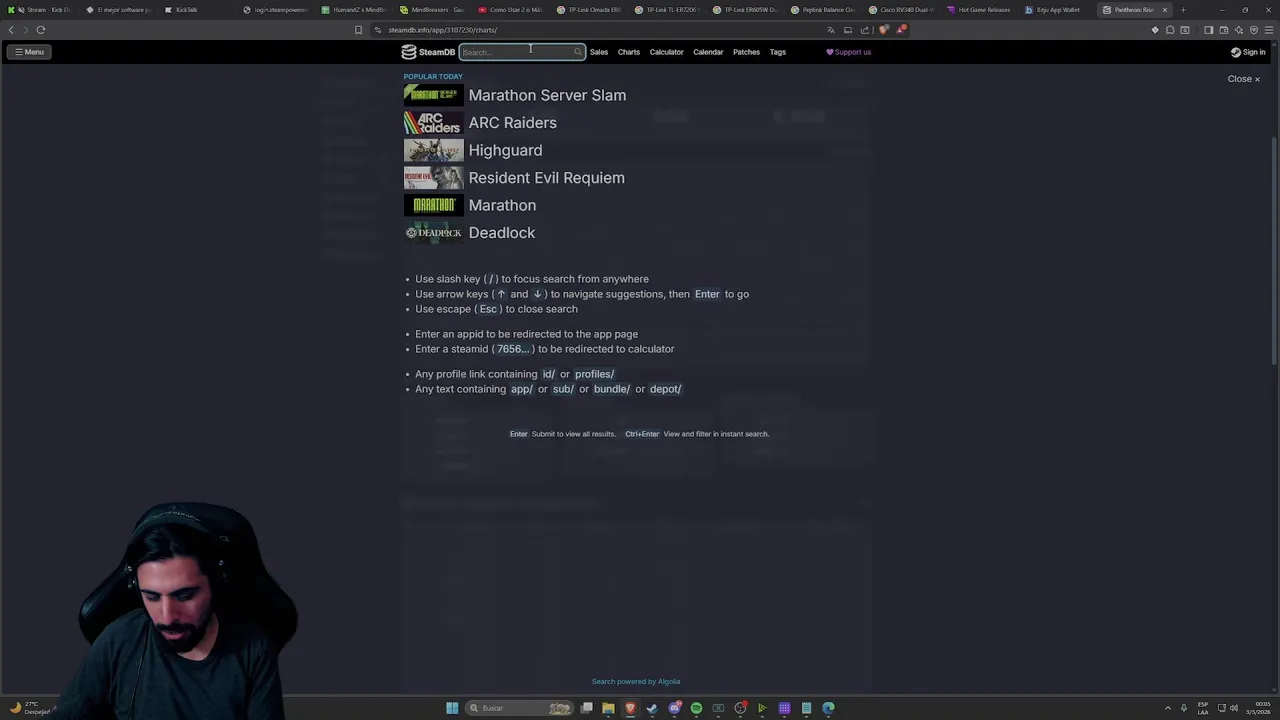Switch to the MindBreakers tab
The height and width of the screenshot is (720, 1280).
click(433, 10)
